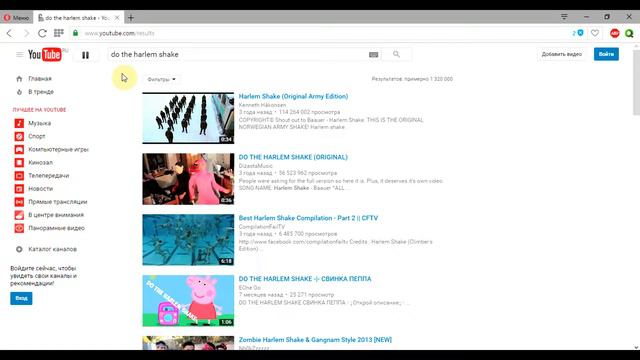Open the Army Edition video thumbnail
640x360 pixels.
188,118
